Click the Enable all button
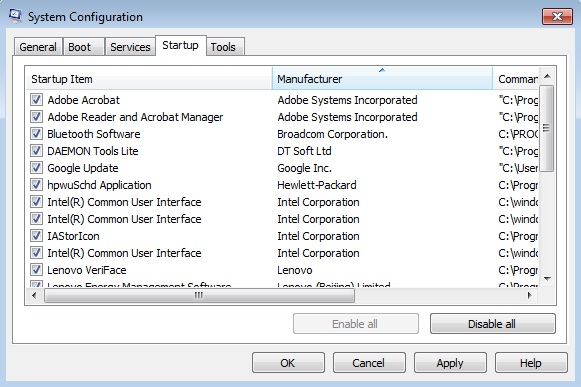 356,324
